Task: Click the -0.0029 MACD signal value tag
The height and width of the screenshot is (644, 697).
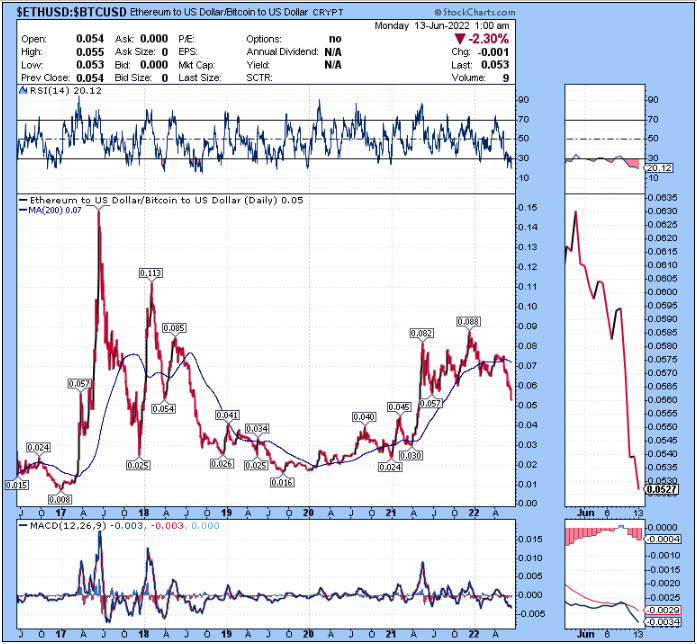Action: click(663, 610)
